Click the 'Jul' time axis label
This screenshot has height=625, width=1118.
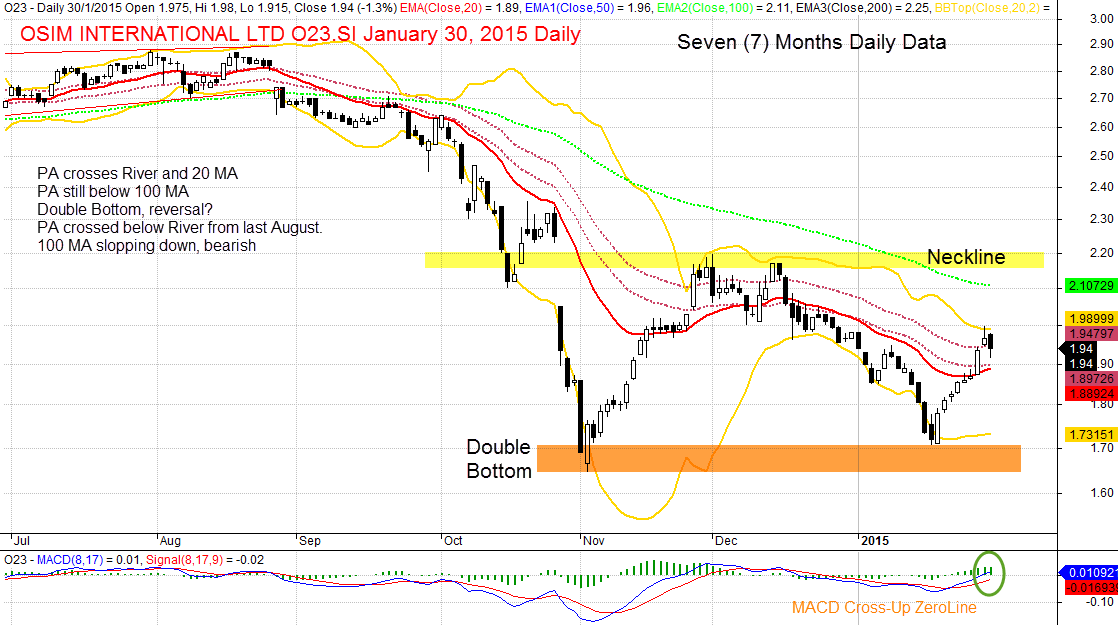point(21,540)
